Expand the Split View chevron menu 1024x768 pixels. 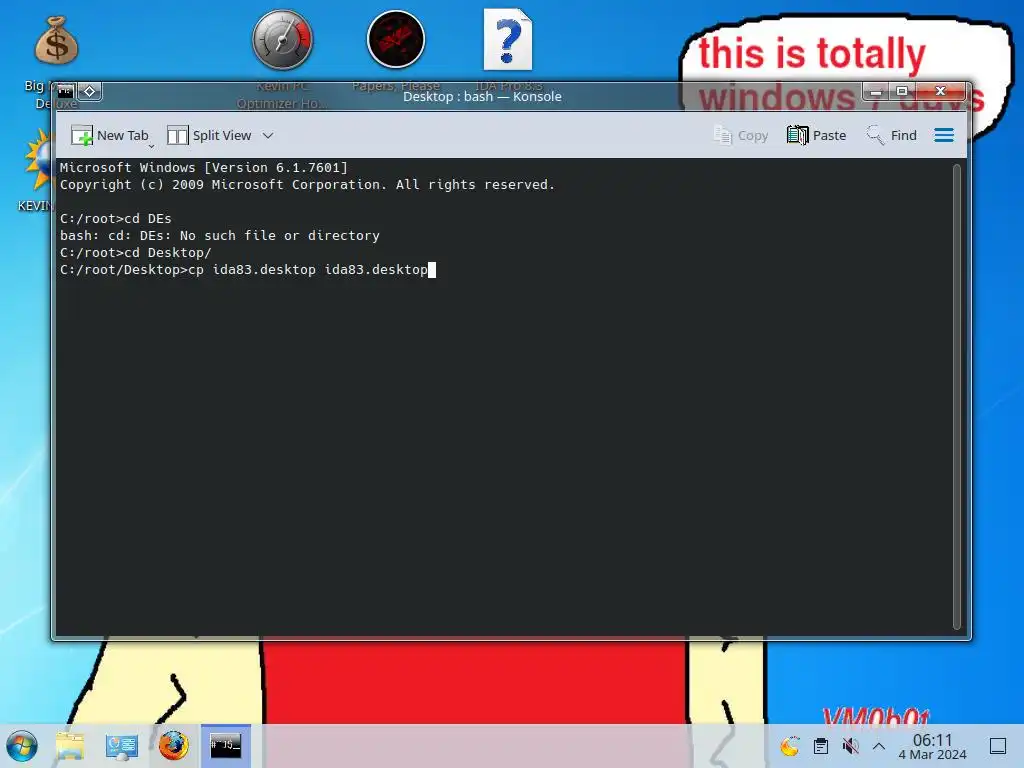tap(268, 135)
